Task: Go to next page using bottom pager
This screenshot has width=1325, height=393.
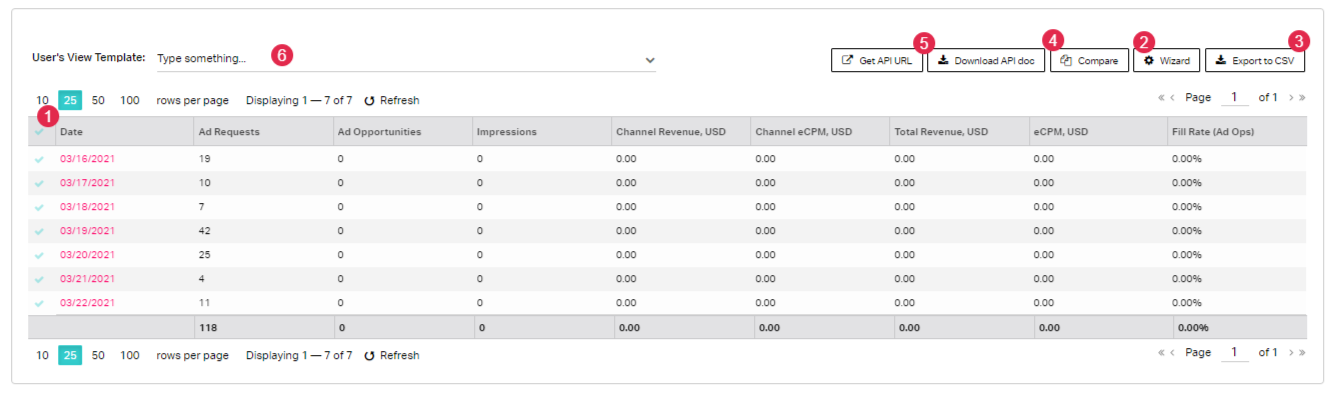Action: point(1291,353)
